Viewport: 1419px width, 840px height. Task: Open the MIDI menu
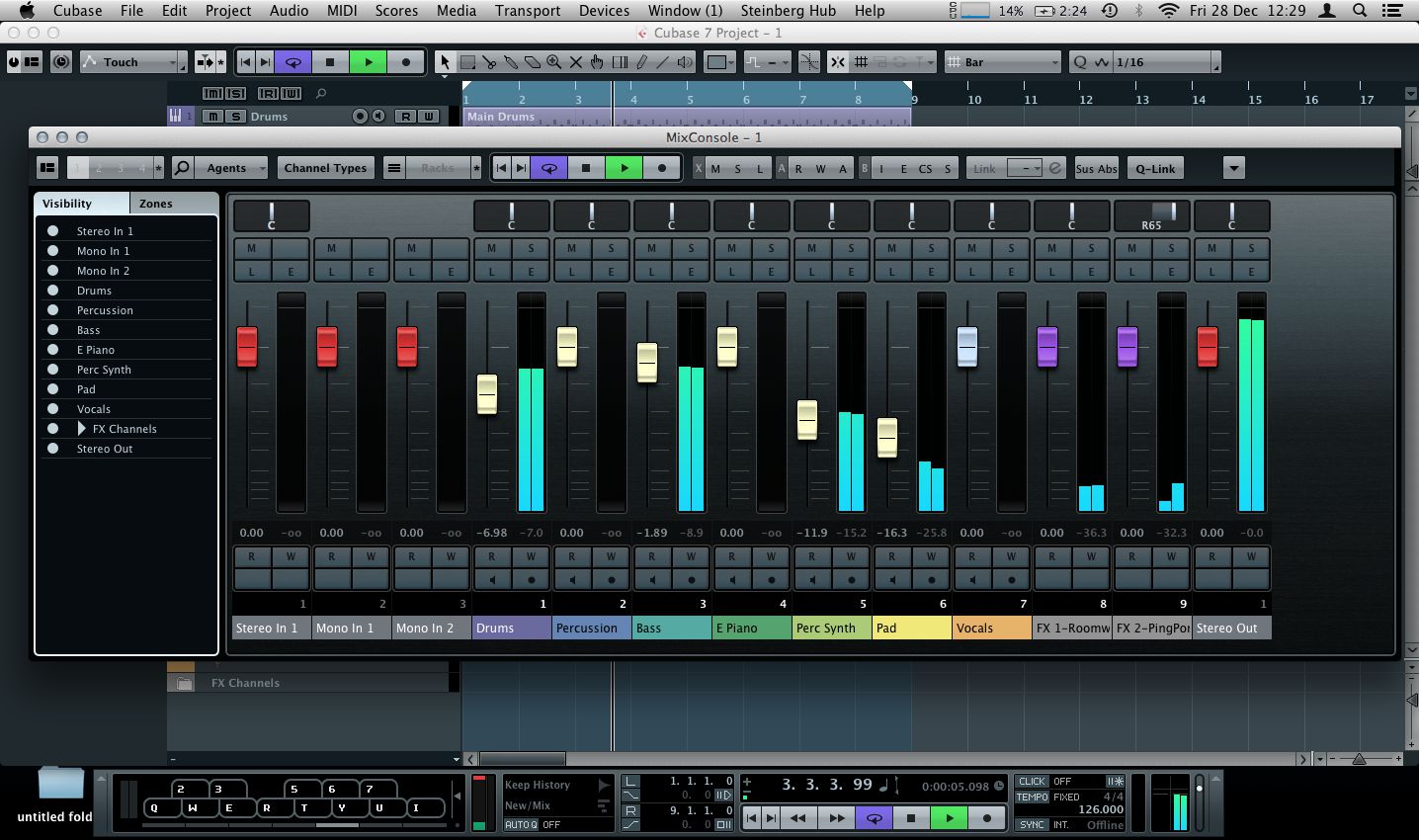[342, 10]
